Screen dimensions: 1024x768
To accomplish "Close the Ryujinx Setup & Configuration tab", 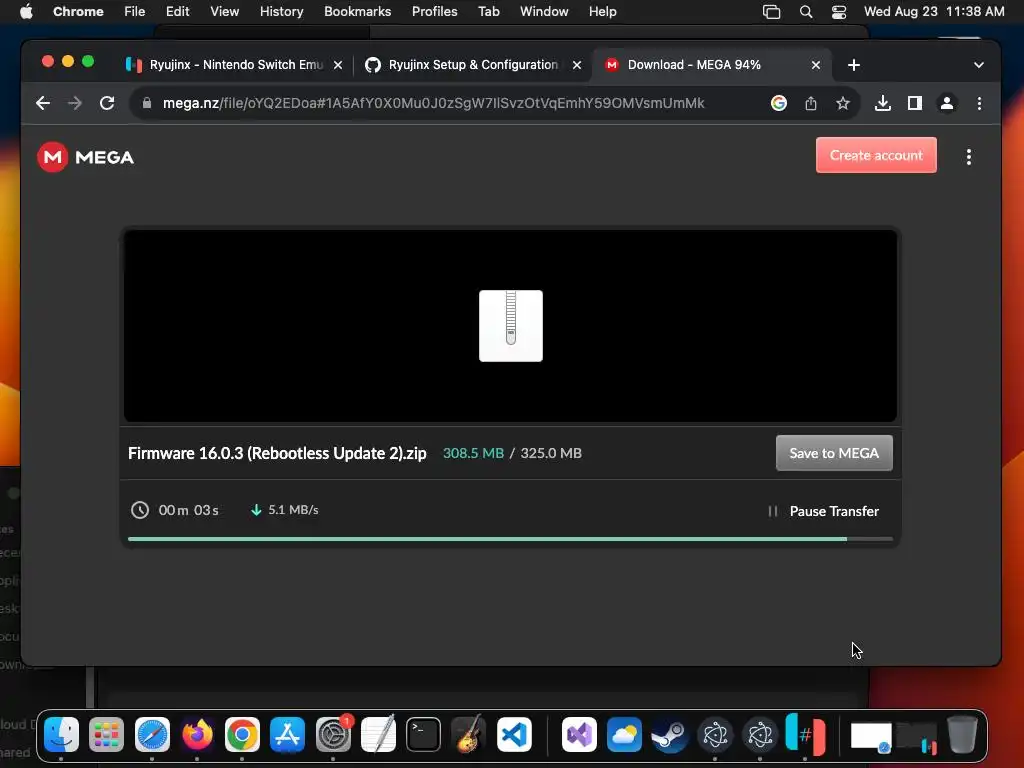I will 577,65.
